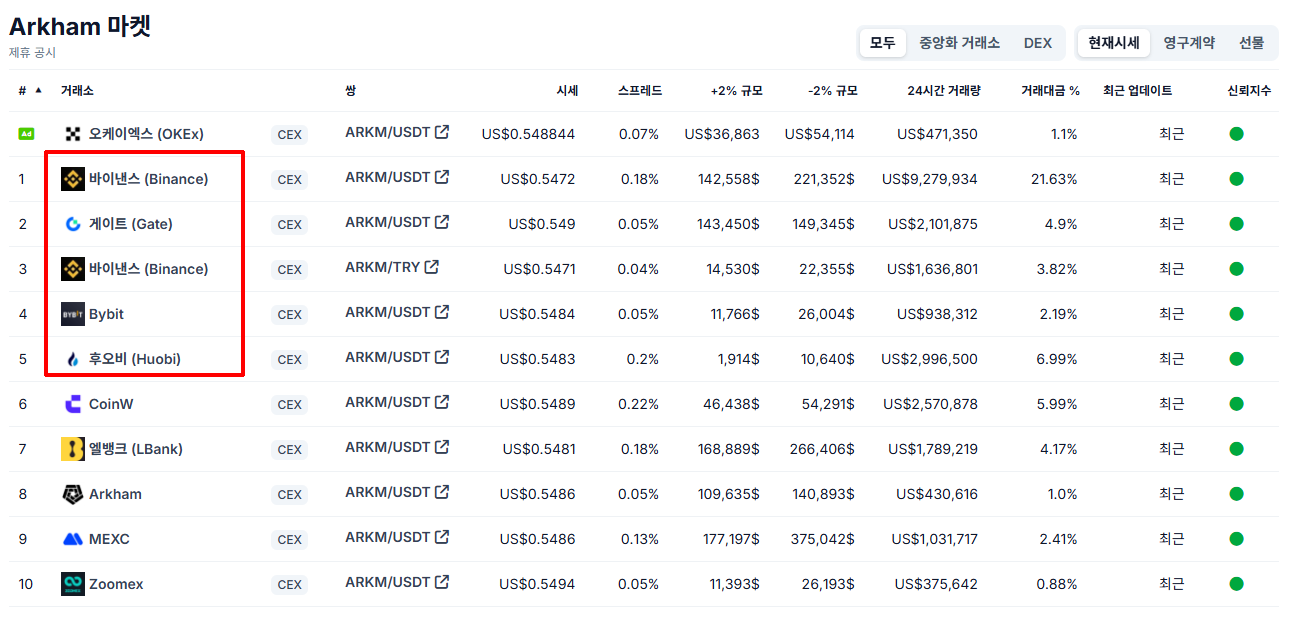Click the green trust dot for Binance row 1

1237,179
